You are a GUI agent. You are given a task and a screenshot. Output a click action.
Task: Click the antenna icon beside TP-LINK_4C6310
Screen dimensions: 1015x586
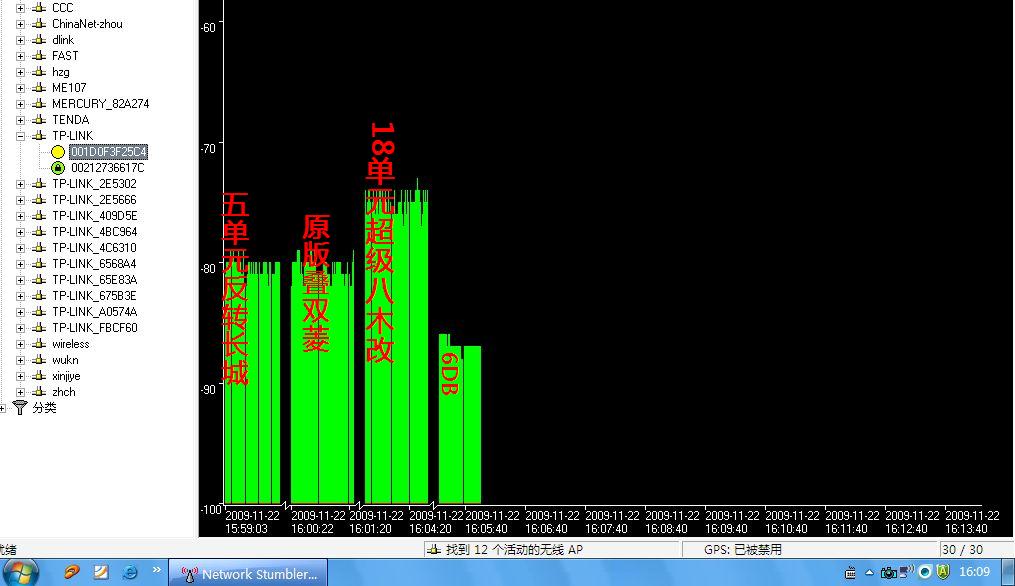click(39, 248)
